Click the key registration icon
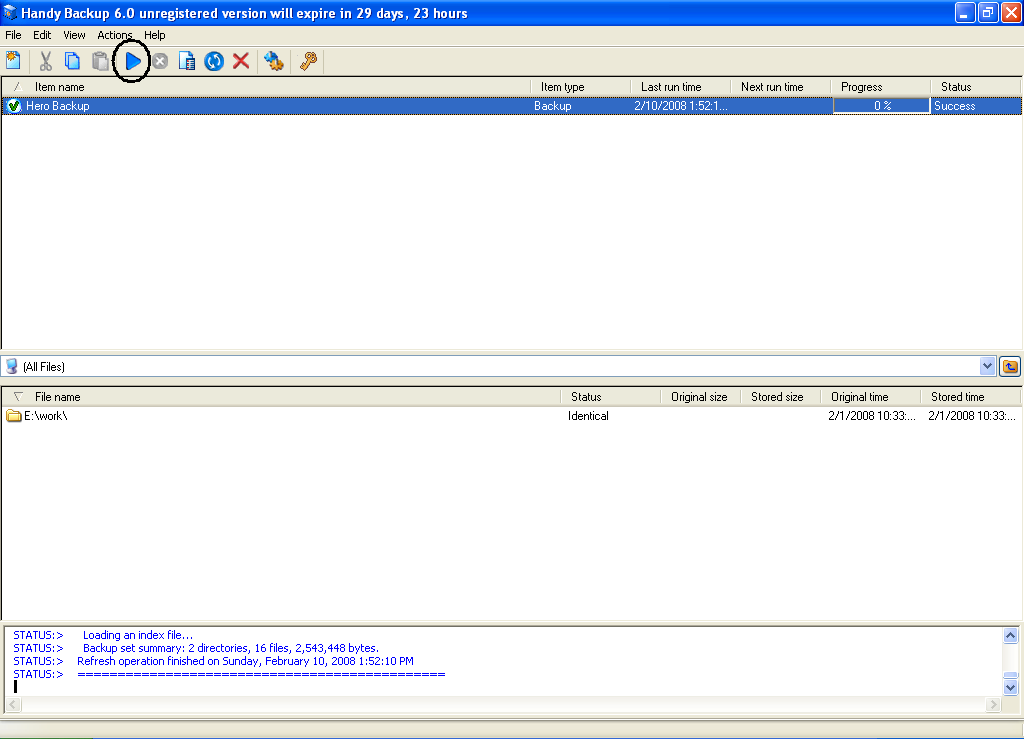This screenshot has height=739, width=1024. coord(308,61)
